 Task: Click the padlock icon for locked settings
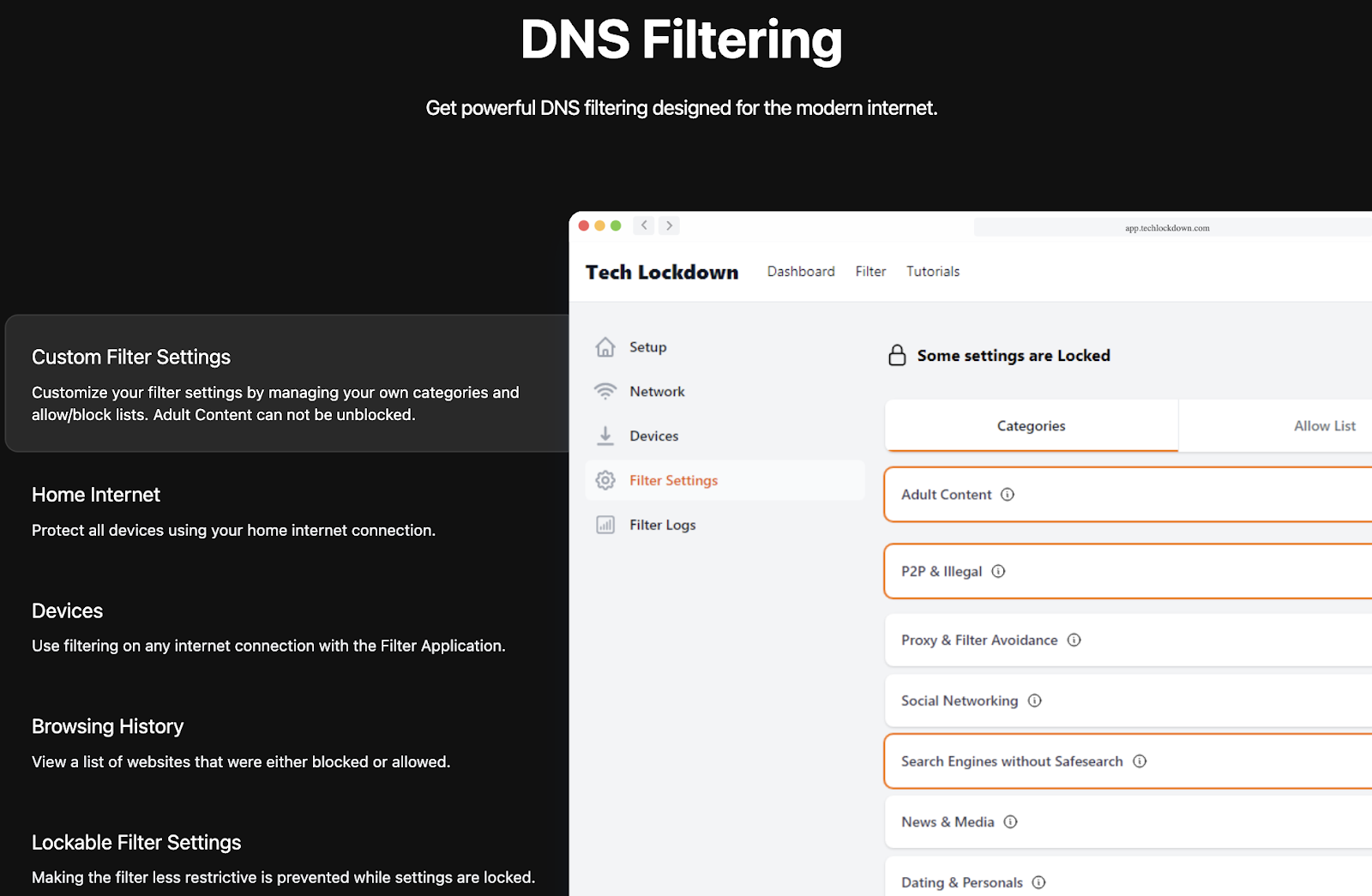pyautogui.click(x=897, y=356)
